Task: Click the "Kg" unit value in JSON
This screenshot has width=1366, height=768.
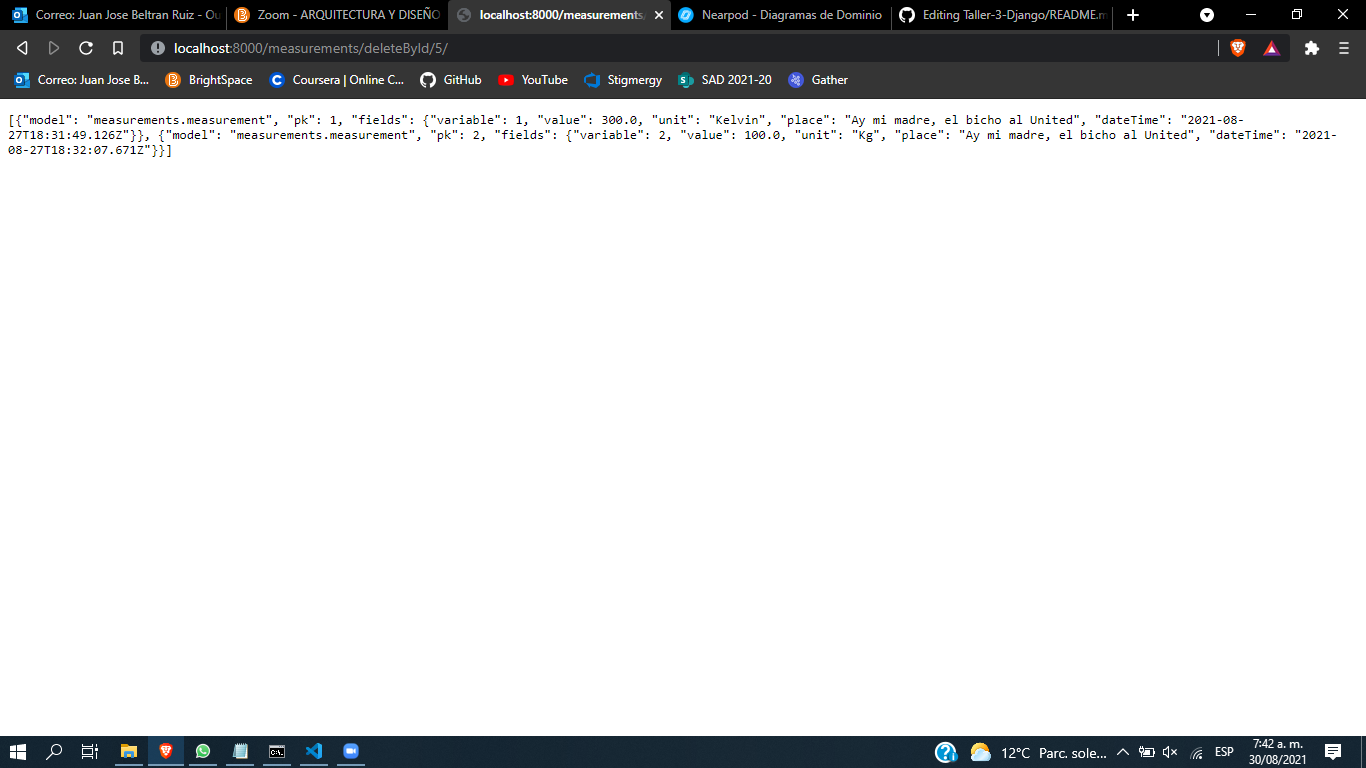Action: 865,135
